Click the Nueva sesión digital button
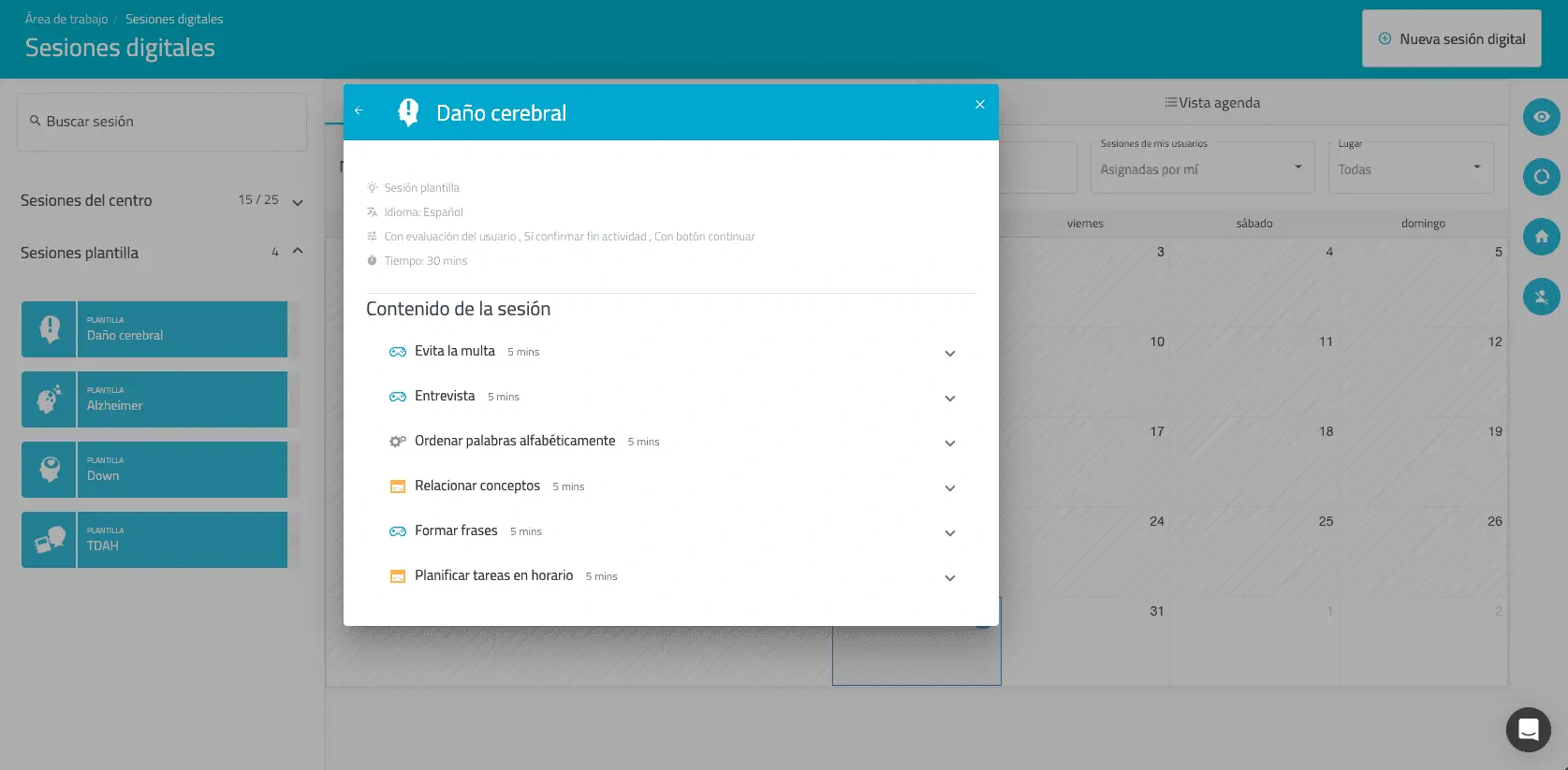The height and width of the screenshot is (770, 1568). pyautogui.click(x=1451, y=39)
